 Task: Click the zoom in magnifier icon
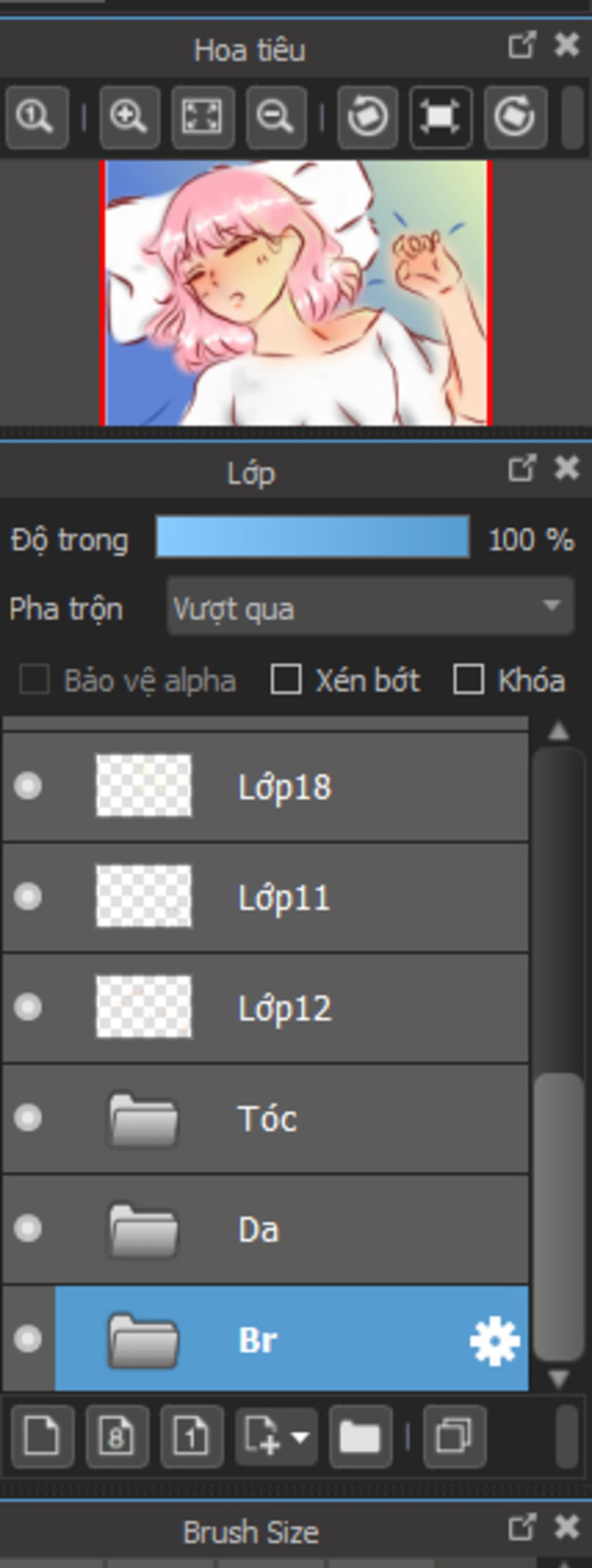tap(129, 117)
